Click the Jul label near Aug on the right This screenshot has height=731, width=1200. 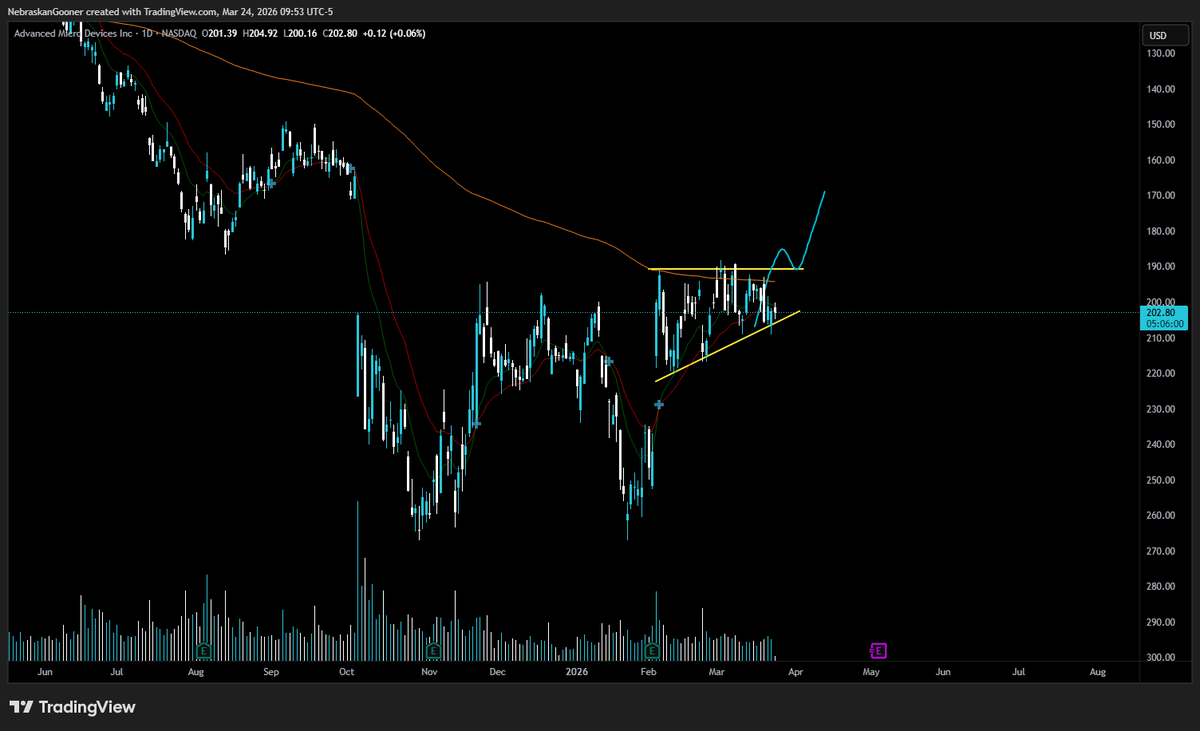coord(1019,673)
